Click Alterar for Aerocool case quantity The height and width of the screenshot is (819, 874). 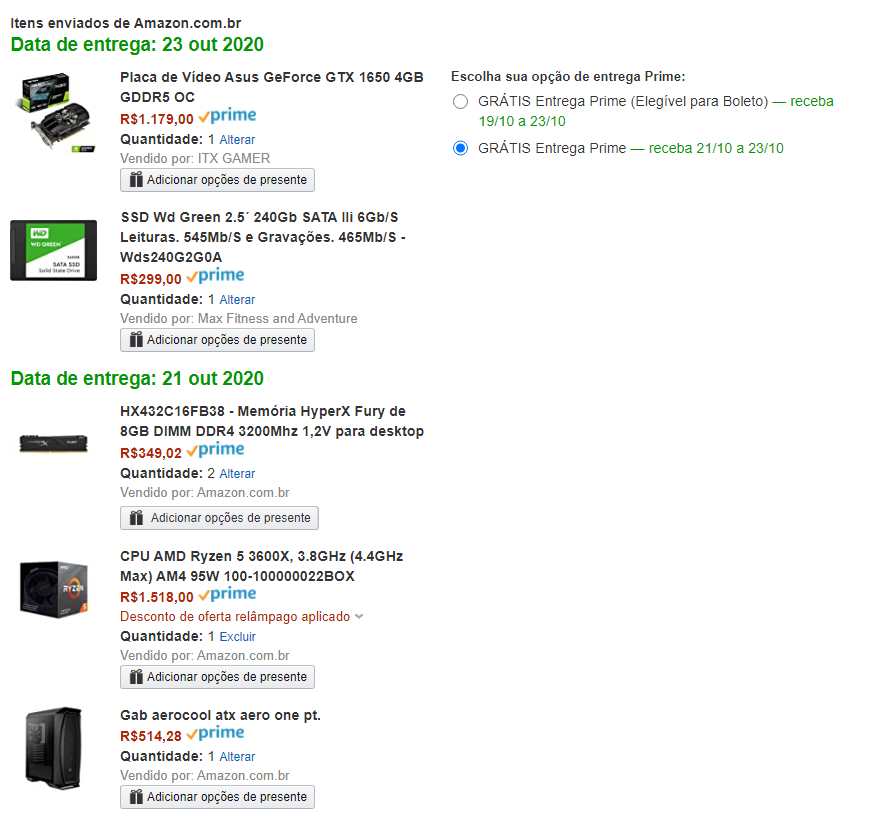237,757
